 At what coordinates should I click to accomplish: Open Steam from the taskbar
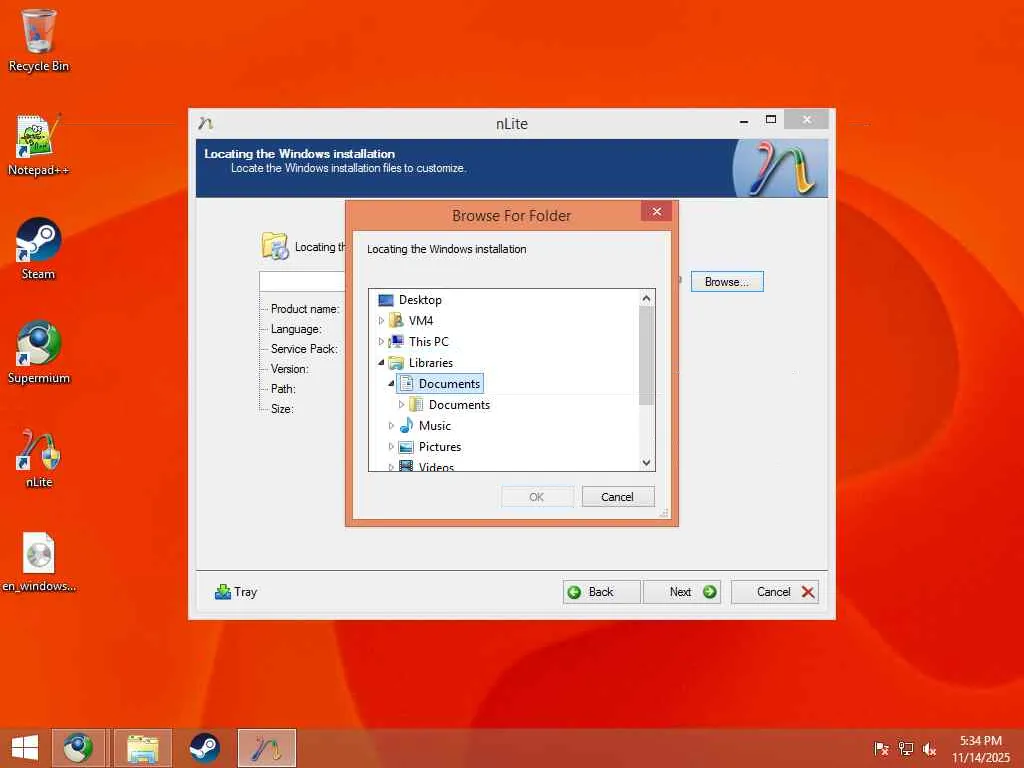(204, 748)
